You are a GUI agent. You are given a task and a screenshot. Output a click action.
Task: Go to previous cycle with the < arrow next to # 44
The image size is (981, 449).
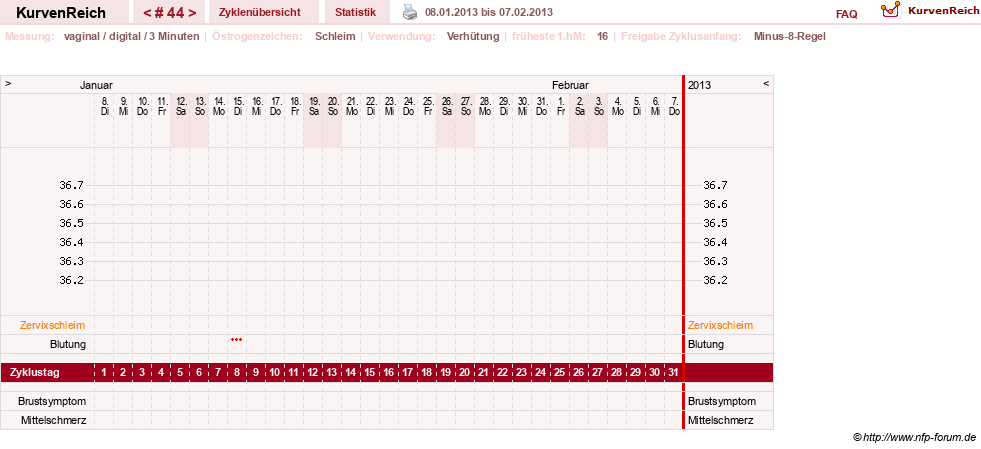tap(147, 13)
